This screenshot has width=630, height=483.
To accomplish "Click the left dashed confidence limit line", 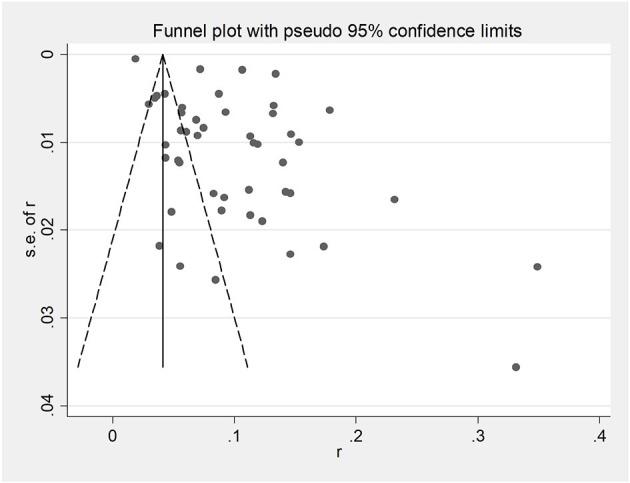I will point(110,250).
